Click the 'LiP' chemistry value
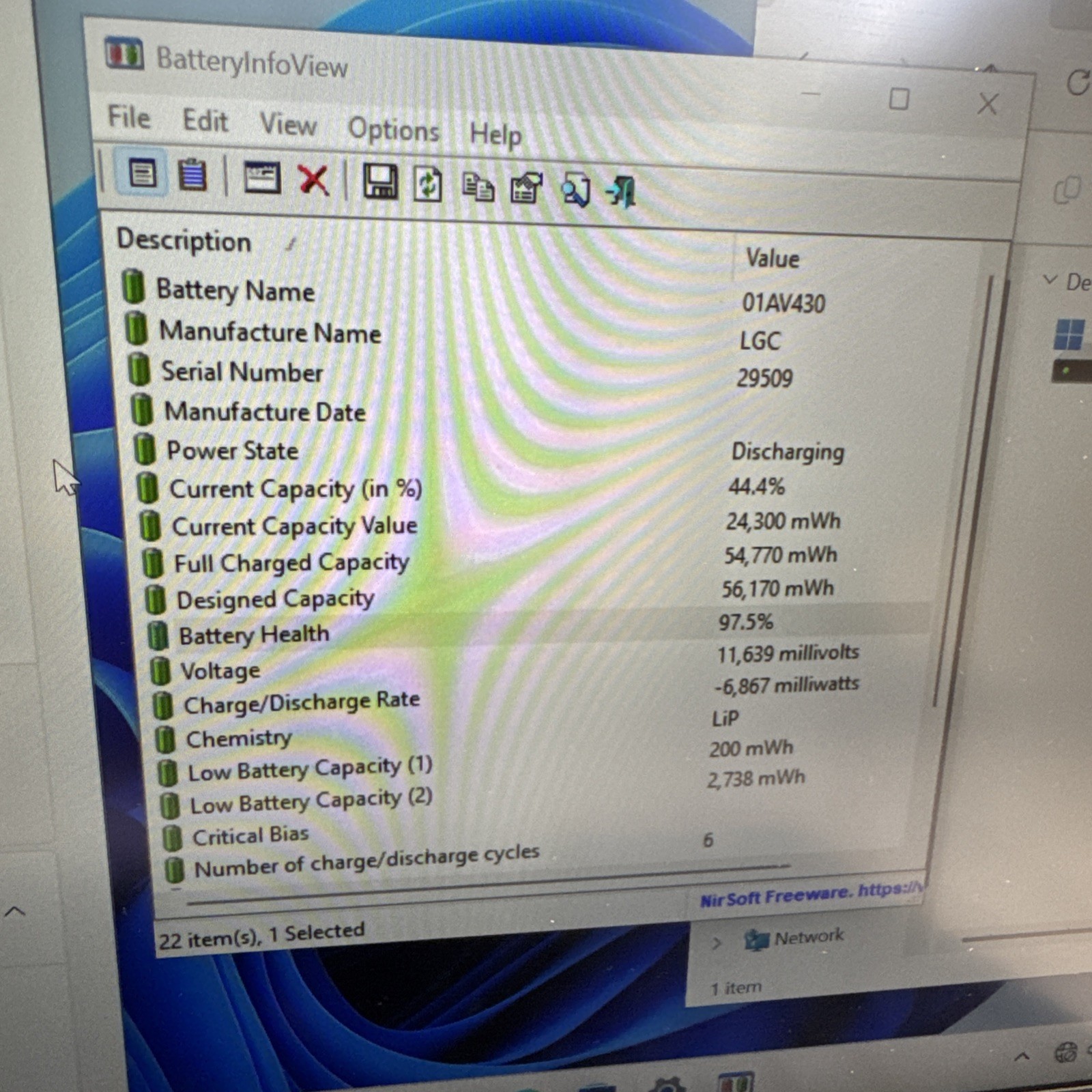Viewport: 1092px width, 1092px height. [x=725, y=718]
